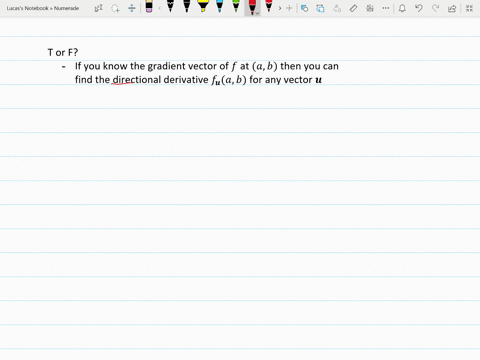Screen dimensions: 480x360
Task: Click the misspelled word 'directional'
Action: [x=137, y=80]
